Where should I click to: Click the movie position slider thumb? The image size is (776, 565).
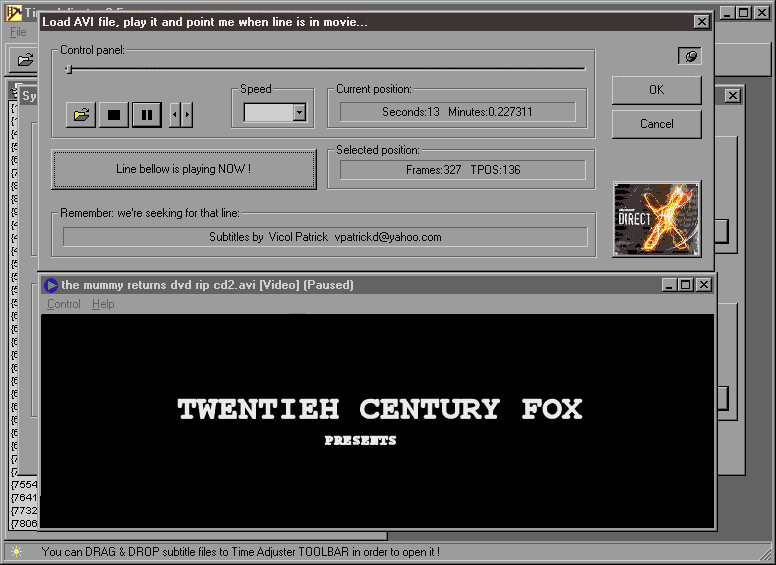click(69, 69)
